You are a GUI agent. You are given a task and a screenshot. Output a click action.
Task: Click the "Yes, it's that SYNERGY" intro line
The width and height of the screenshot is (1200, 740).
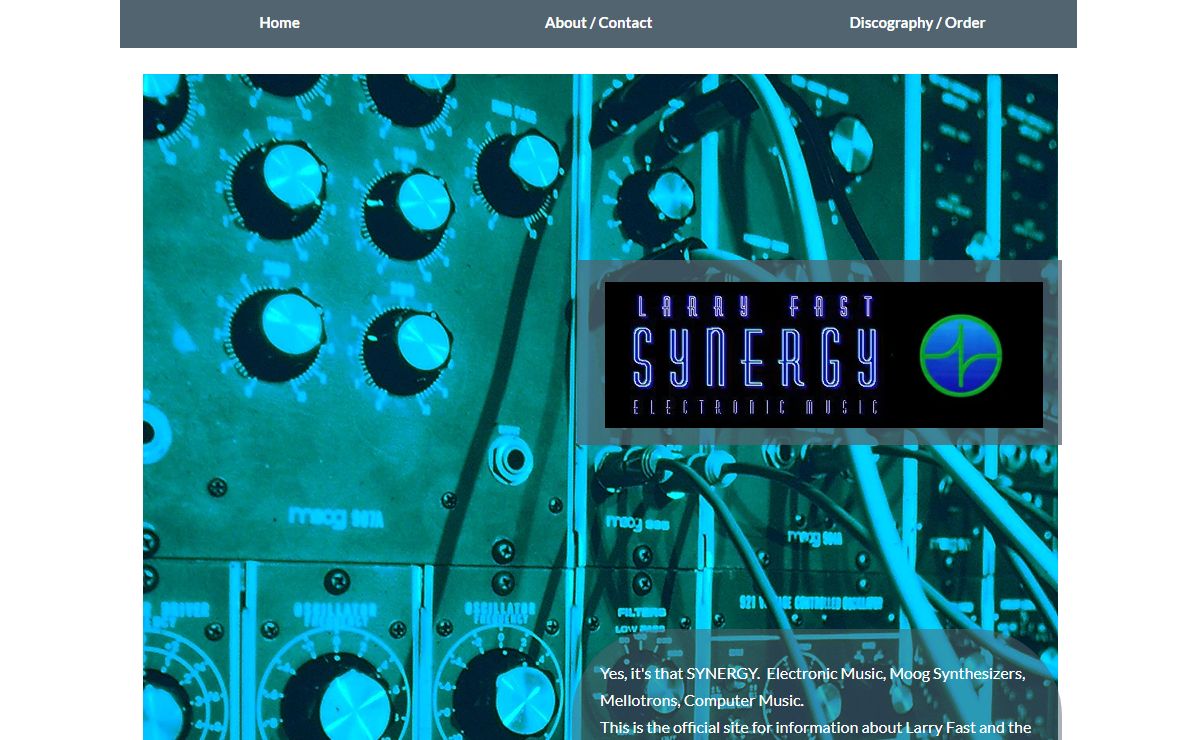(812, 673)
